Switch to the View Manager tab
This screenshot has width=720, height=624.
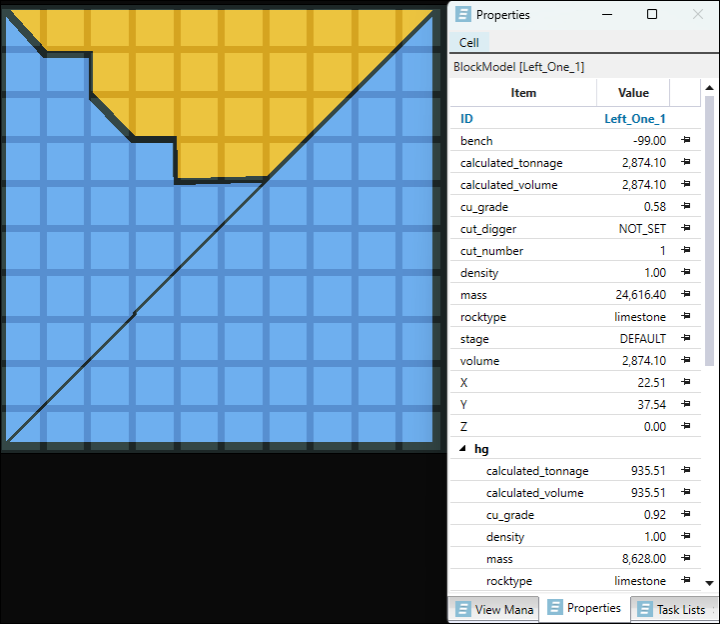coord(494,609)
